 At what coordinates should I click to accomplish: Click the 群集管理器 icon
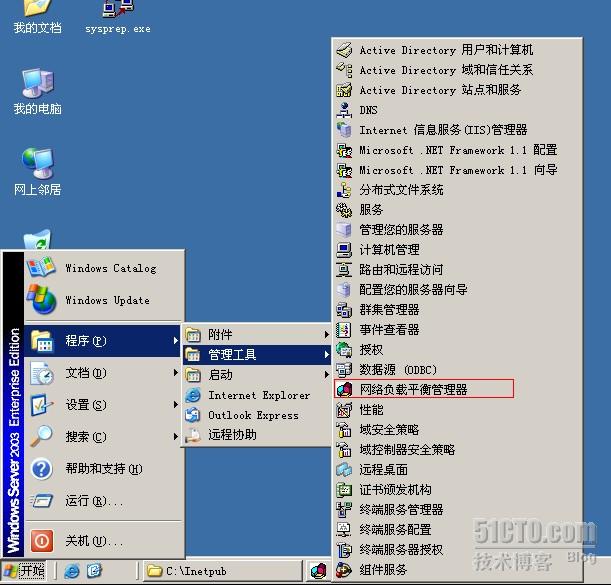point(344,310)
